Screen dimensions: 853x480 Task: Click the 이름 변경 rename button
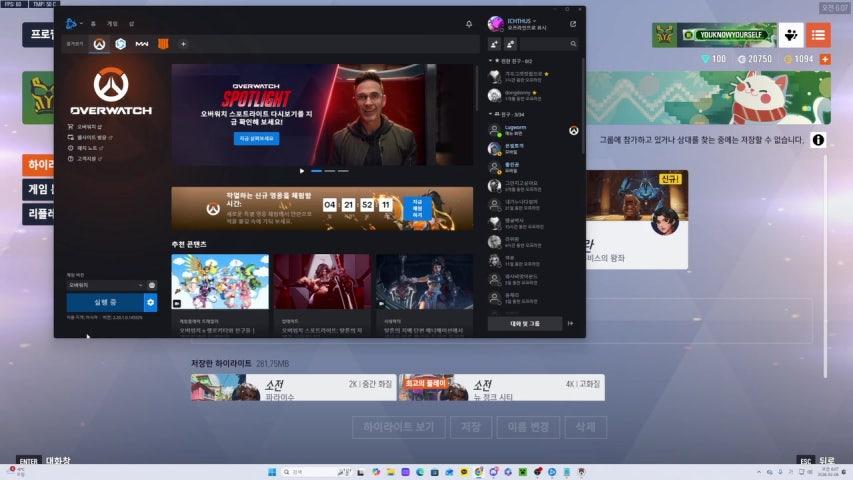pyautogui.click(x=528, y=427)
